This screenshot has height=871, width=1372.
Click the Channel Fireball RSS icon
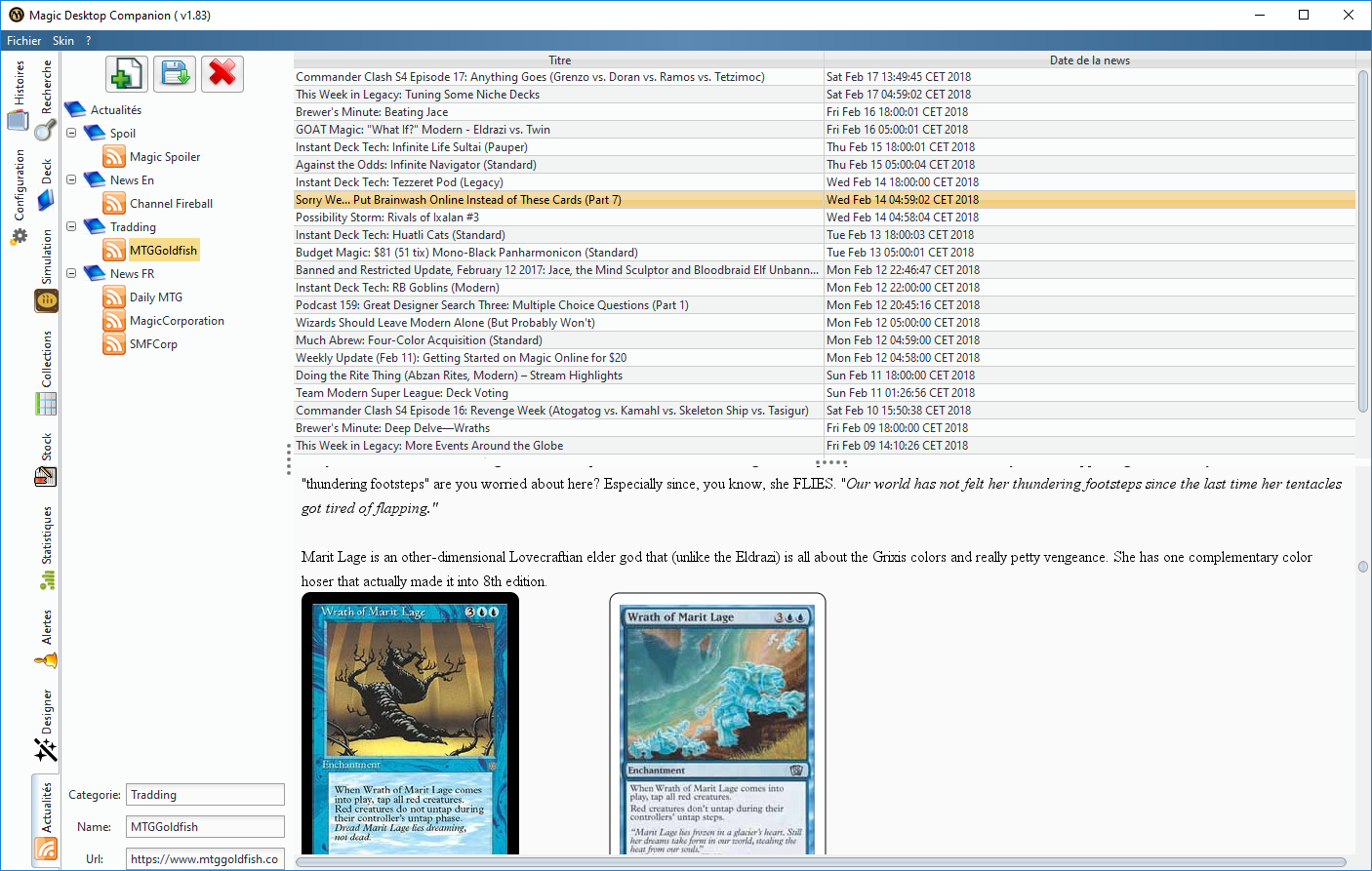[114, 204]
